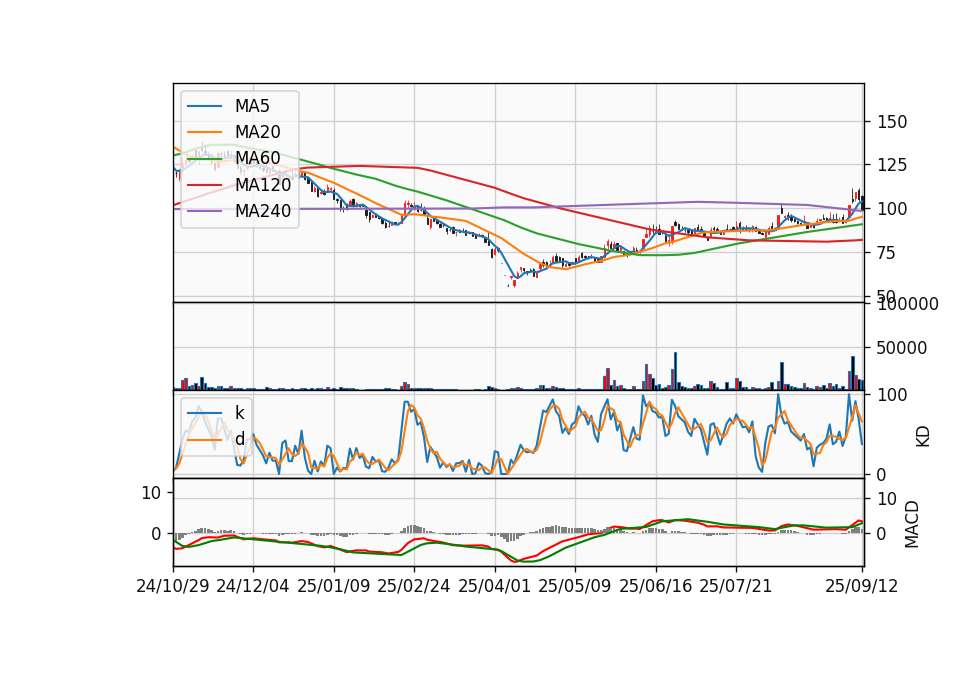Click the MA240 legend label
The image size is (960, 690).
(x=263, y=211)
